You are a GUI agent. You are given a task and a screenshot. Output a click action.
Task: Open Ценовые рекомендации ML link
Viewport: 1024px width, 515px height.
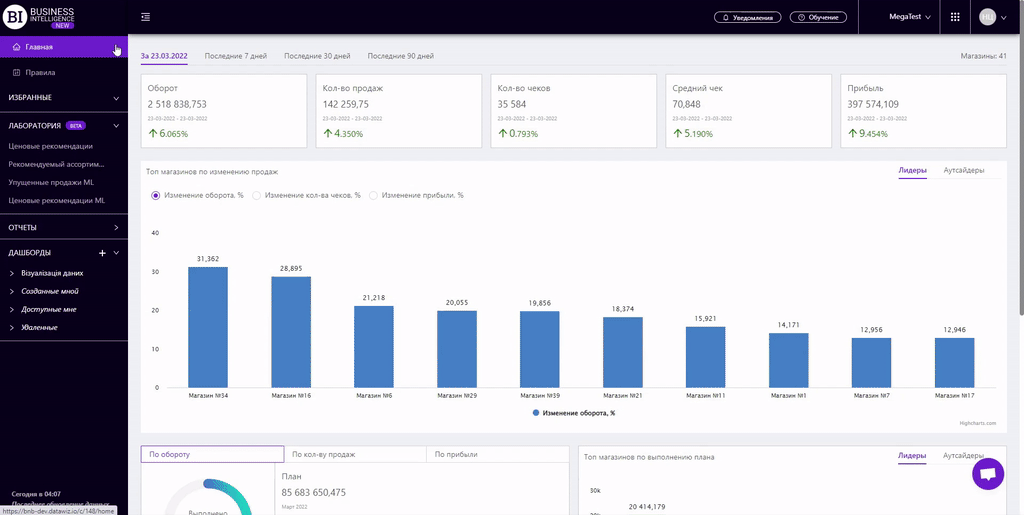tap(56, 200)
